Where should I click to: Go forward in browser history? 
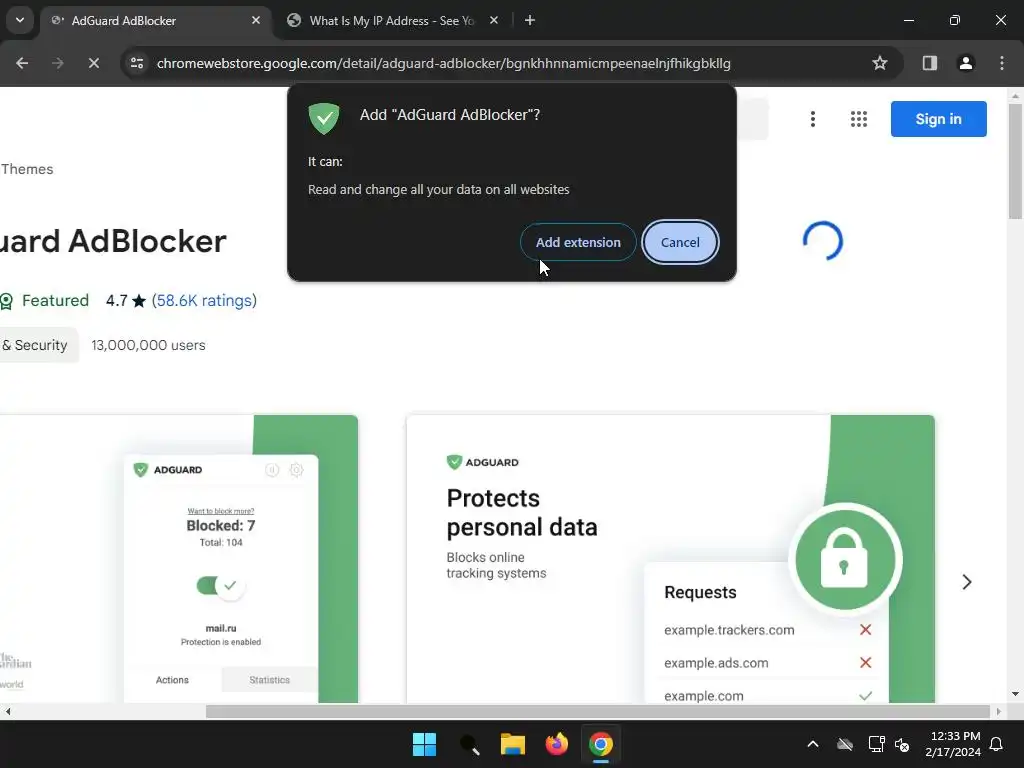[57, 63]
